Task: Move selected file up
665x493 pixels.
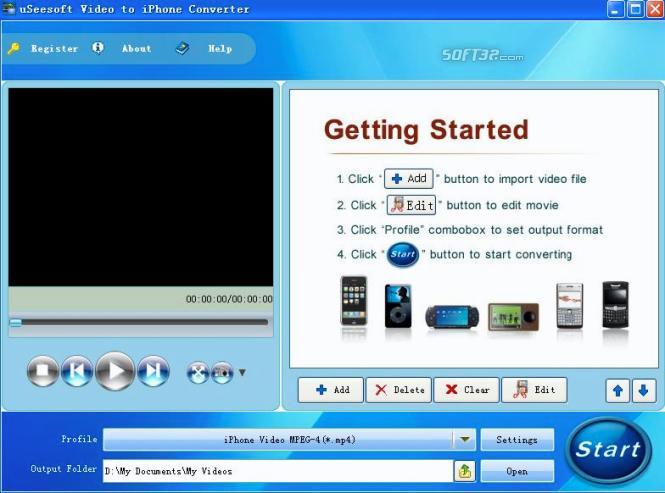Action: point(618,390)
